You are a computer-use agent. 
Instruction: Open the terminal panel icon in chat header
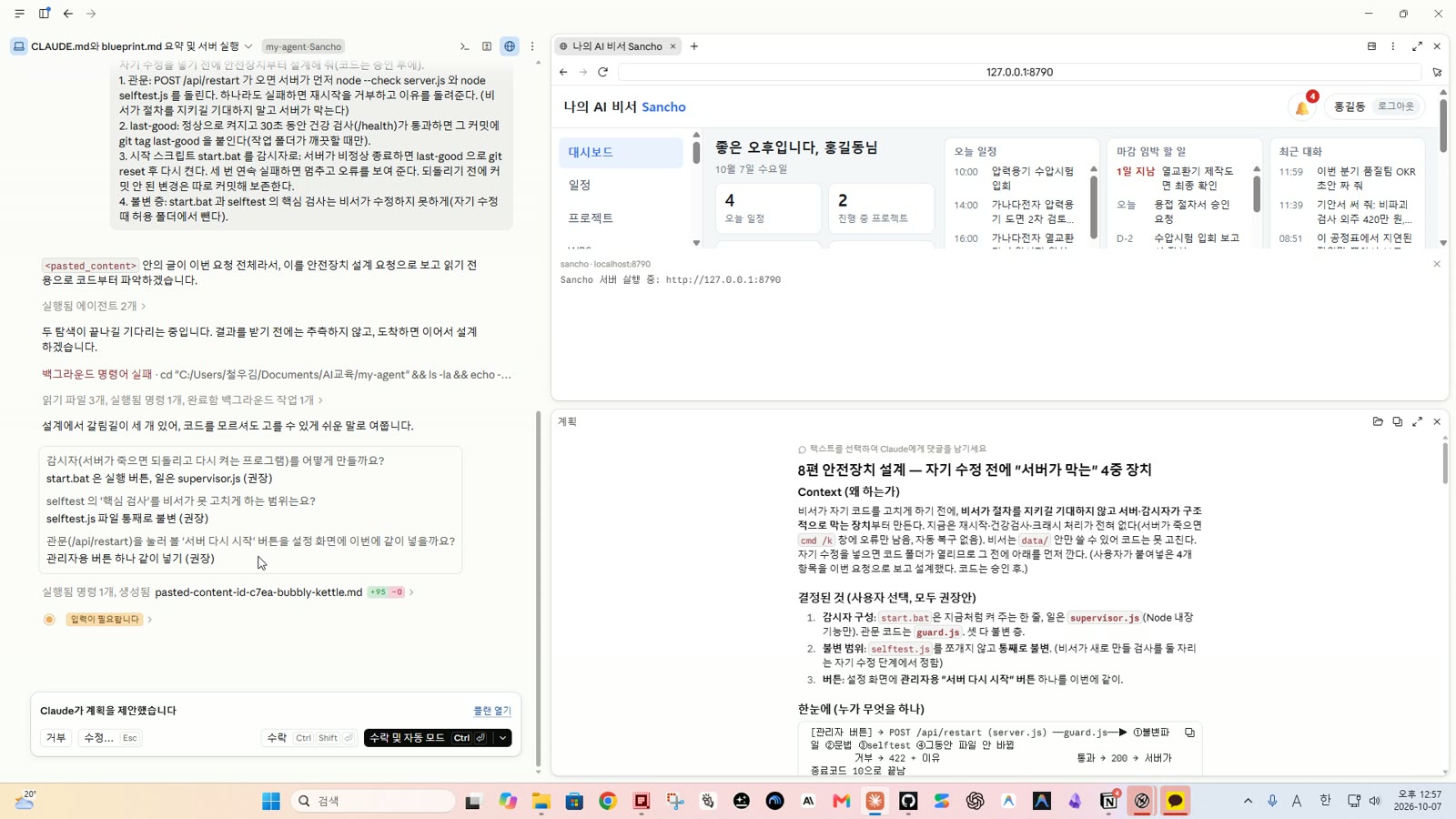464,46
